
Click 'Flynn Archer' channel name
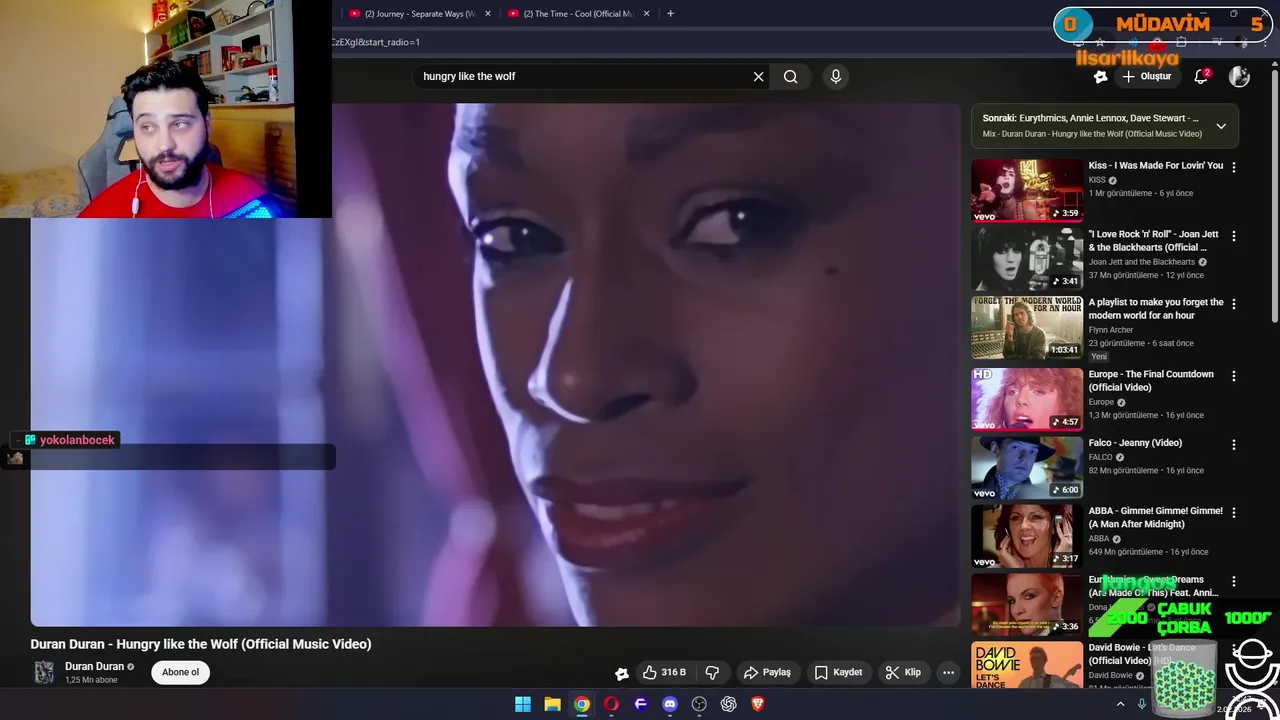(x=1111, y=330)
